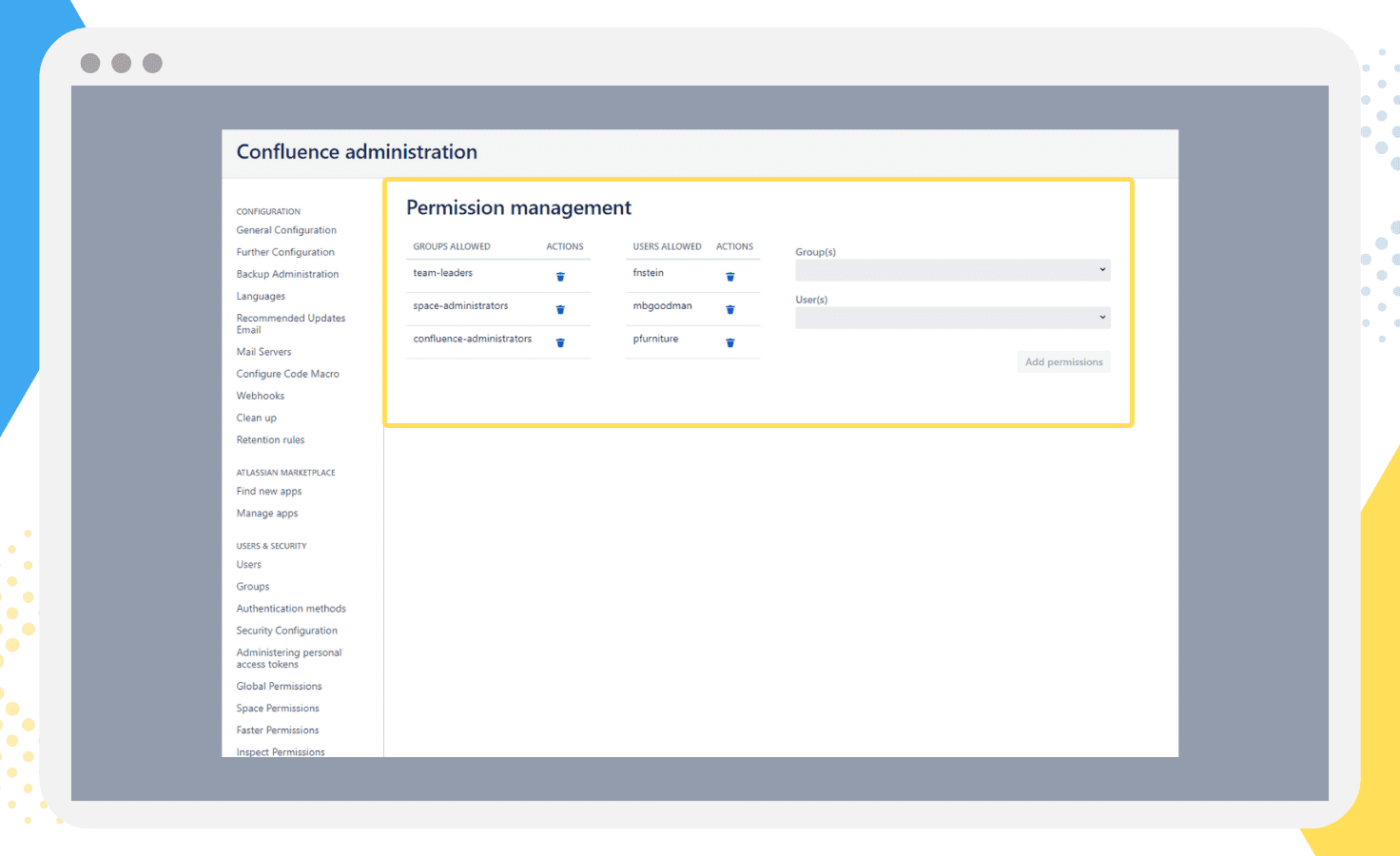This screenshot has height=856, width=1400.
Task: Click the GROUPS ALLOWED column header
Action: 452,246
